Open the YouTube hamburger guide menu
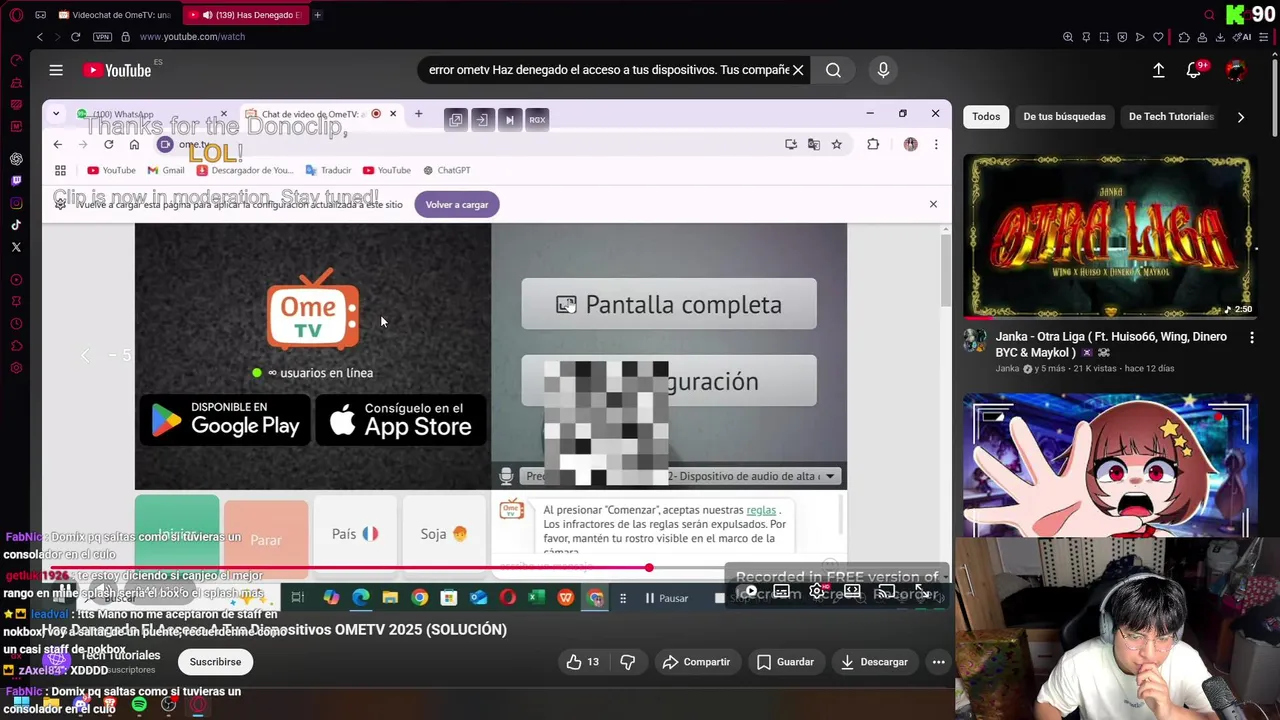The image size is (1280, 720). (56, 70)
